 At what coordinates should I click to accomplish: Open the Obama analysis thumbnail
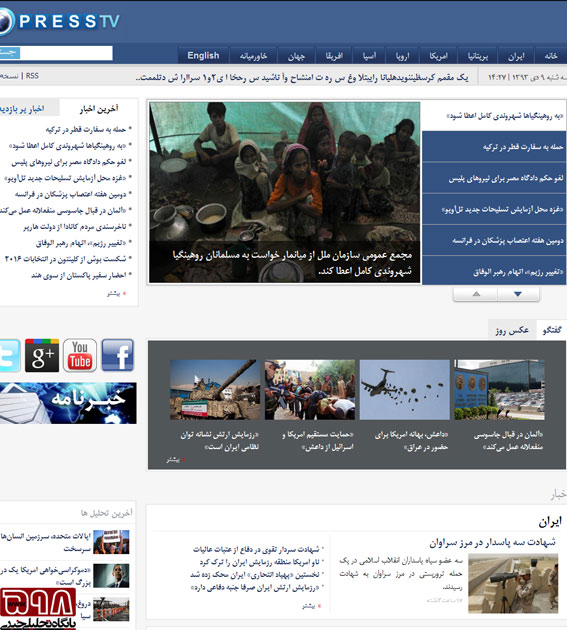coord(111,576)
